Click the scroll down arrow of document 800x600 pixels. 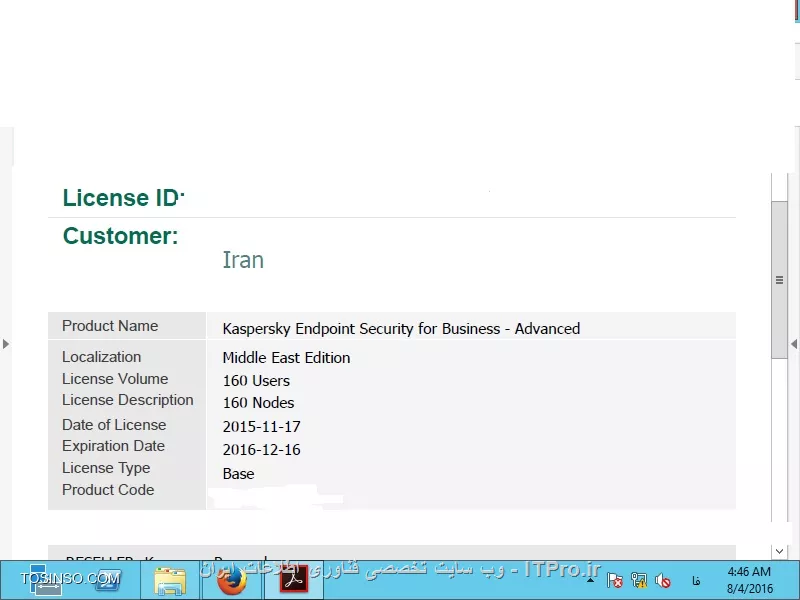[779, 551]
